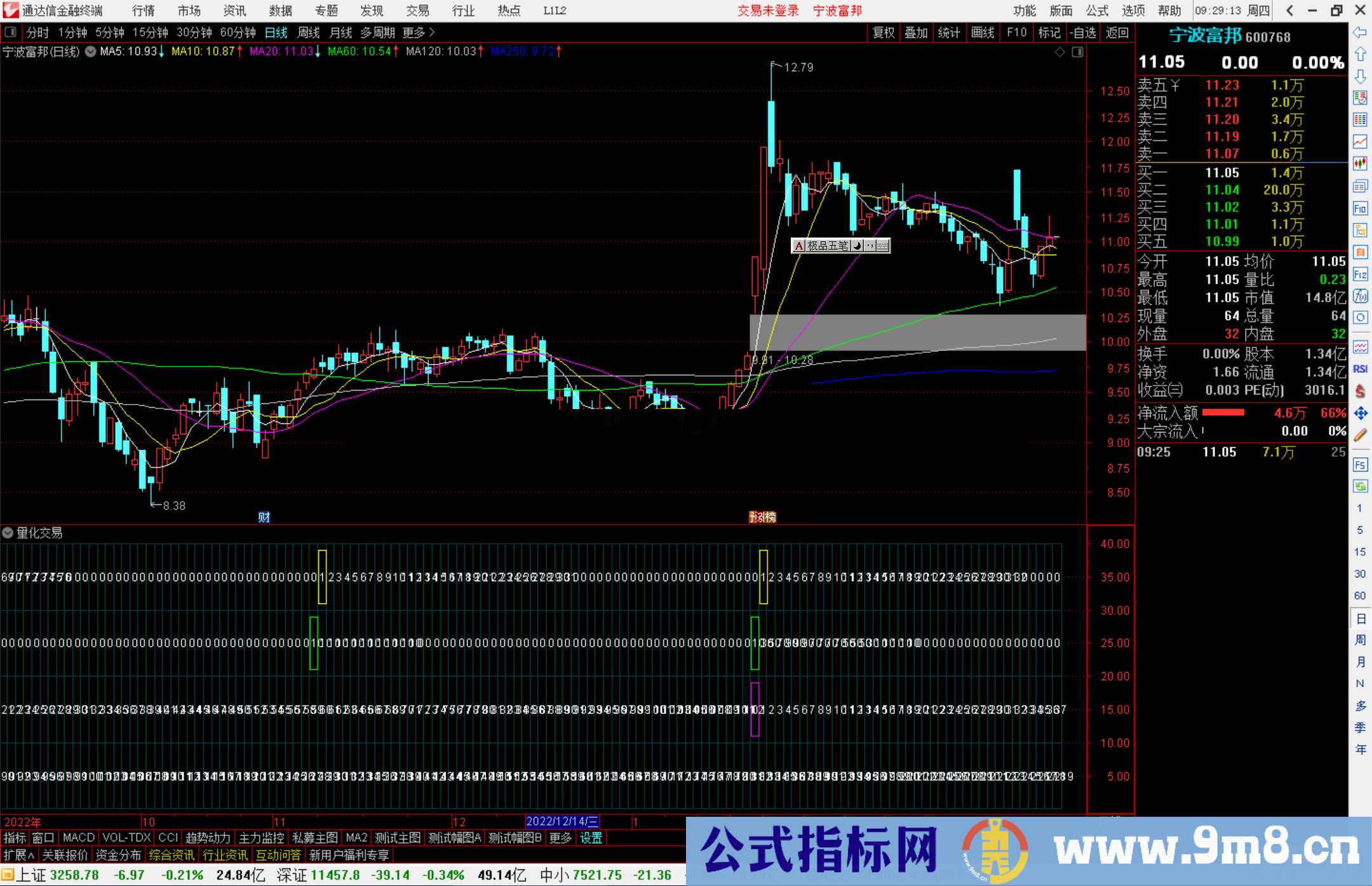Expand the 扩展 panel at bottom left
This screenshot has width=1372, height=886.
(17, 855)
